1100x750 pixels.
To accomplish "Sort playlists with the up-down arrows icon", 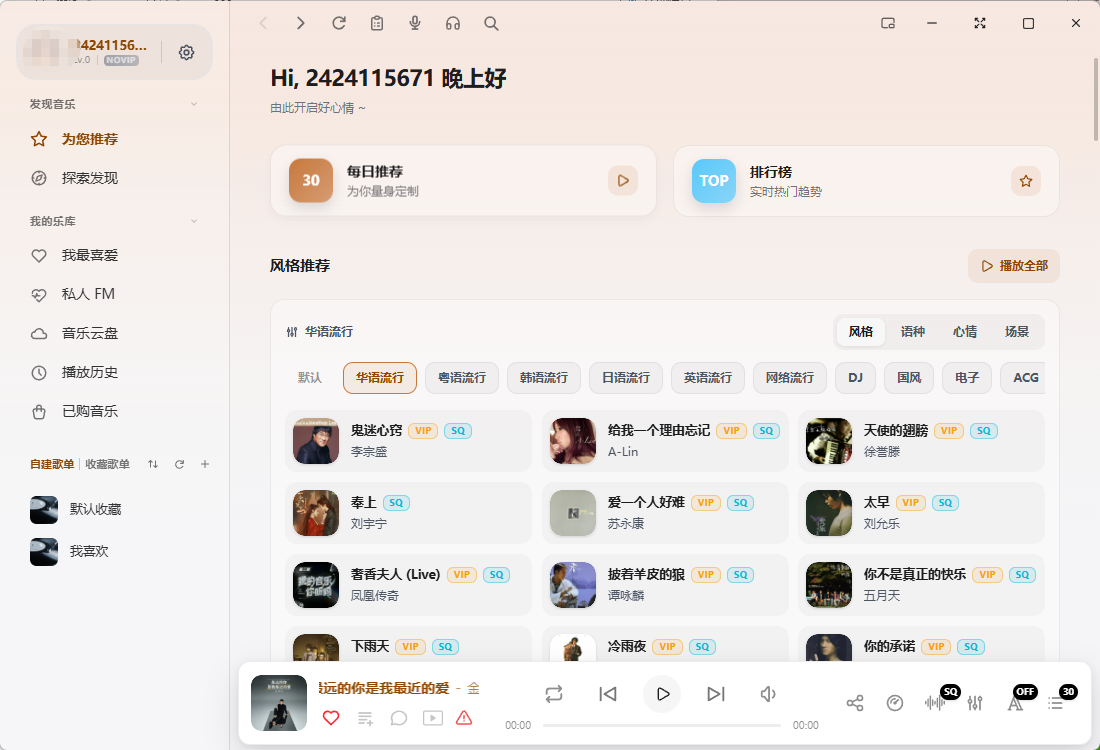I will point(153,464).
